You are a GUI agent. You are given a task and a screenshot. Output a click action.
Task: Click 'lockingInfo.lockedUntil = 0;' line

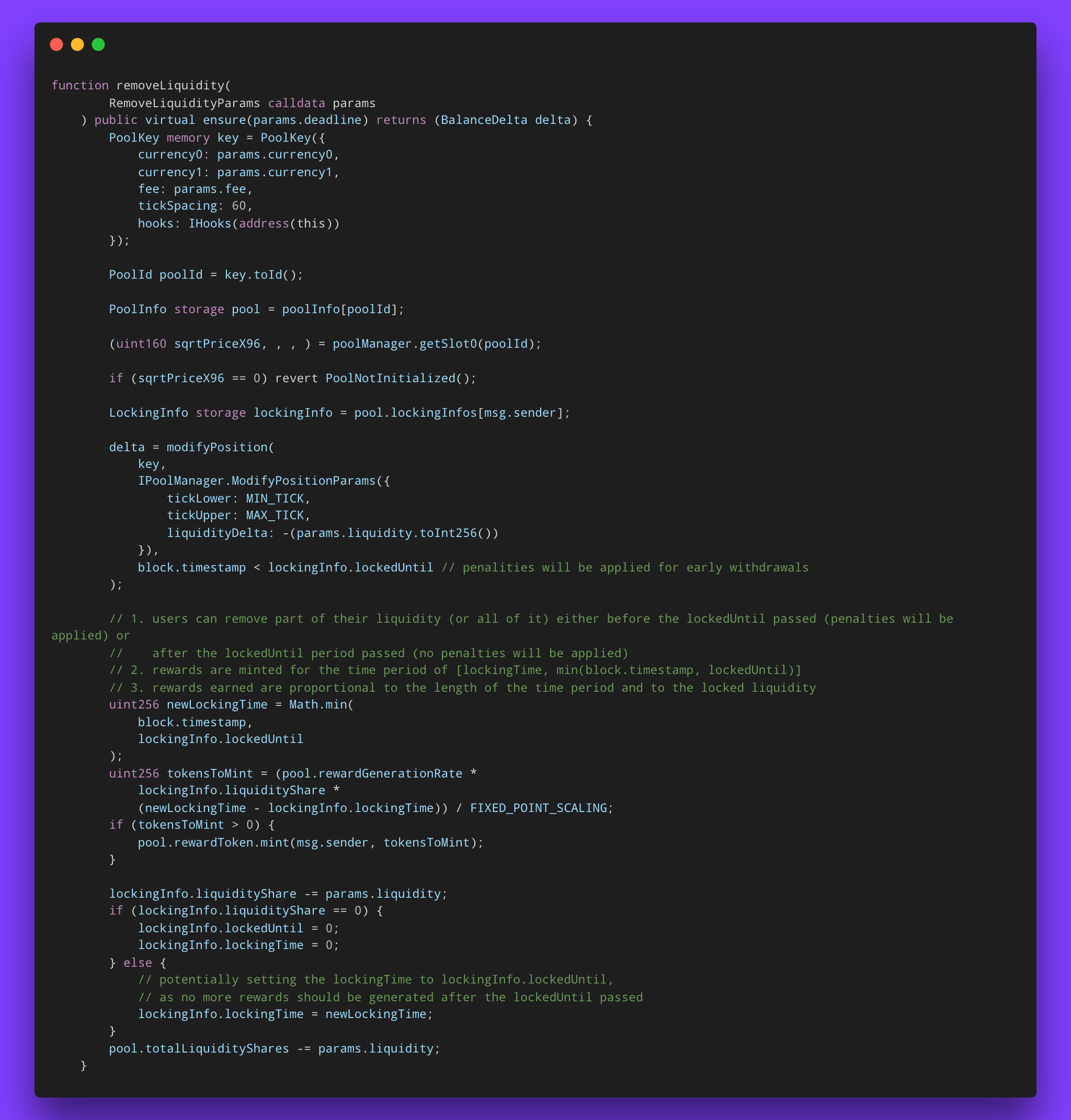click(238, 928)
